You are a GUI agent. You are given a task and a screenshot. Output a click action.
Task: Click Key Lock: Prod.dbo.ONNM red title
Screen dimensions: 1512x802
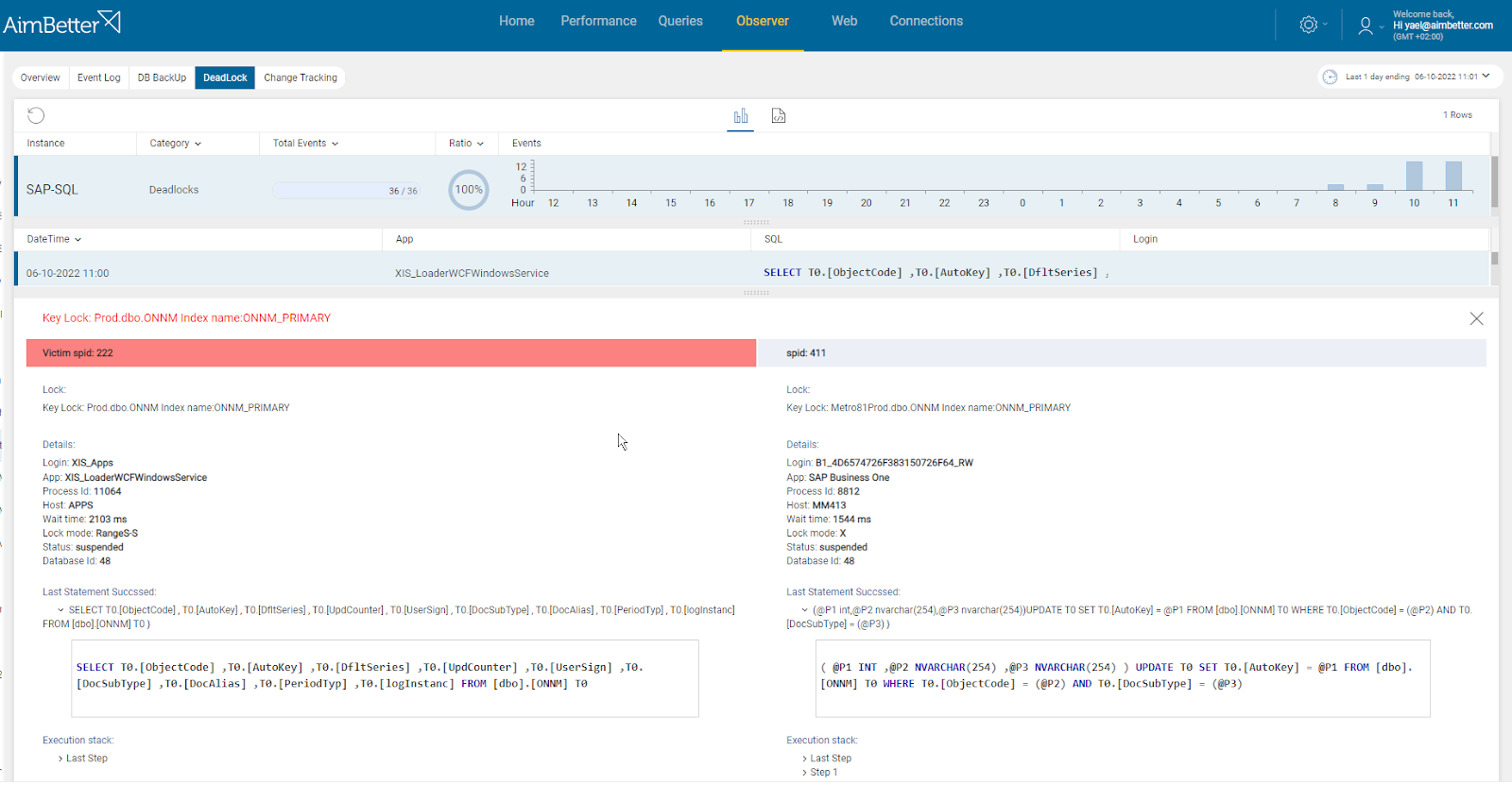point(186,318)
